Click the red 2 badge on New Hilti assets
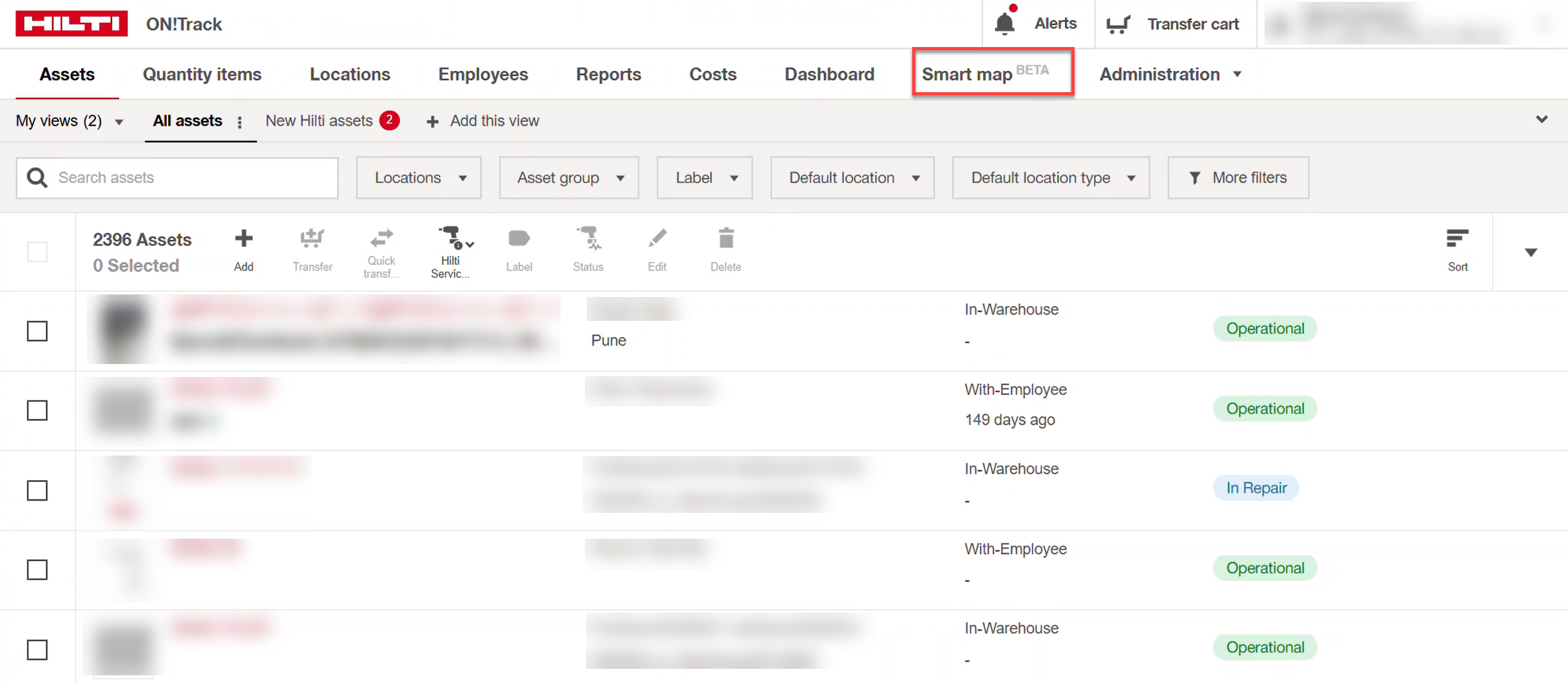 click(x=389, y=120)
